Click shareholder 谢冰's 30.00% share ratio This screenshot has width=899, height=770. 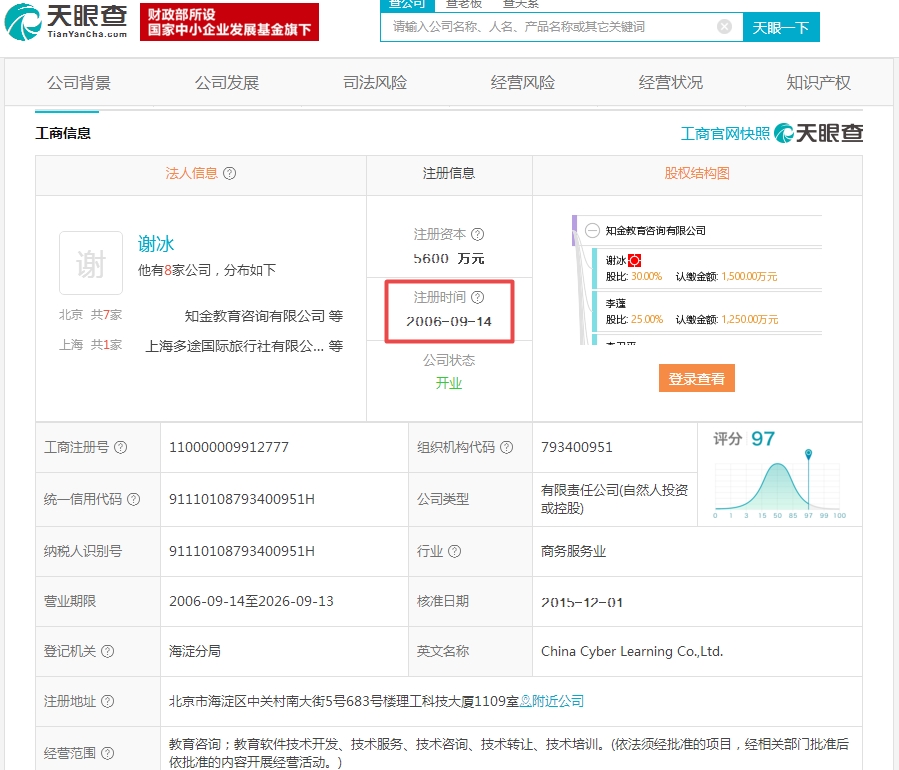click(x=646, y=276)
